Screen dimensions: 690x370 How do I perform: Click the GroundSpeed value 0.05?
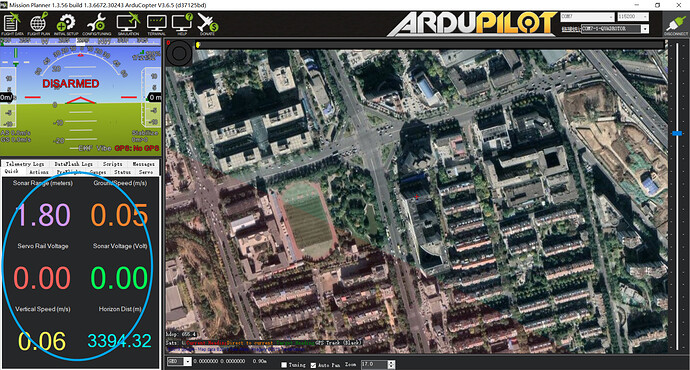pyautogui.click(x=119, y=215)
